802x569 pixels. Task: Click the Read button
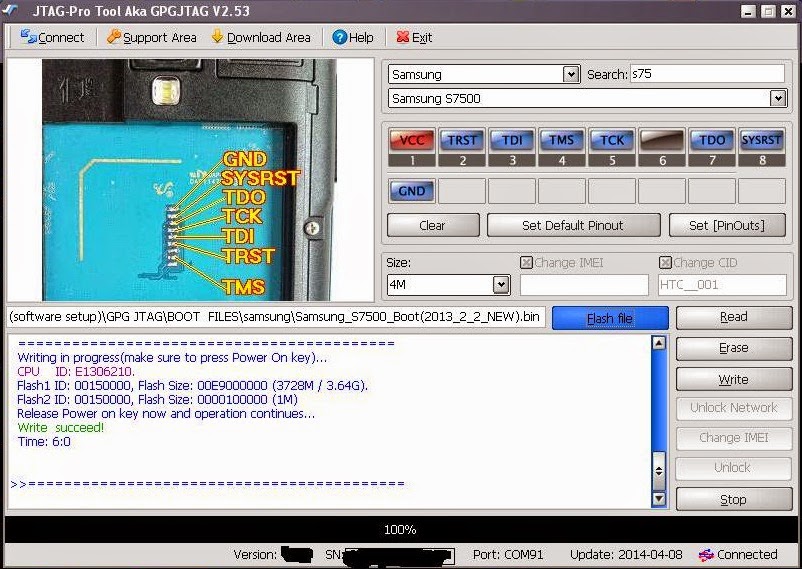click(x=734, y=318)
